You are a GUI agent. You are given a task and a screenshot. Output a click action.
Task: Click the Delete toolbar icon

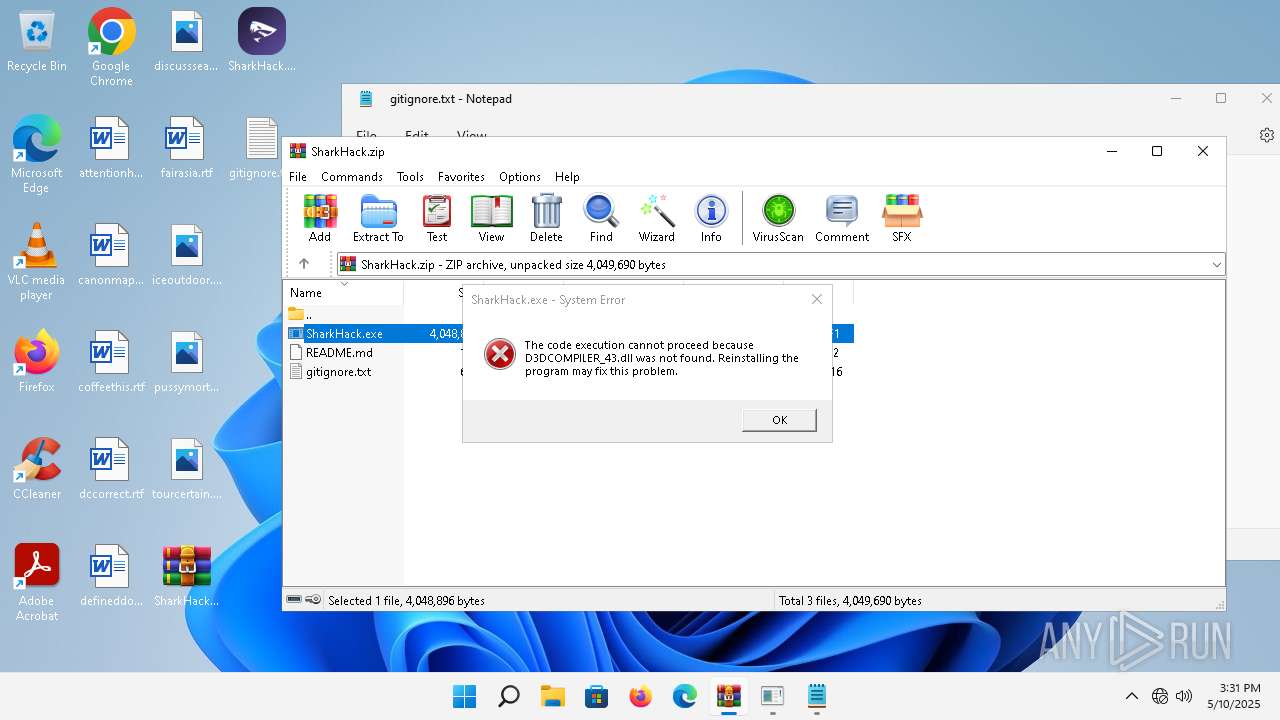(x=546, y=218)
